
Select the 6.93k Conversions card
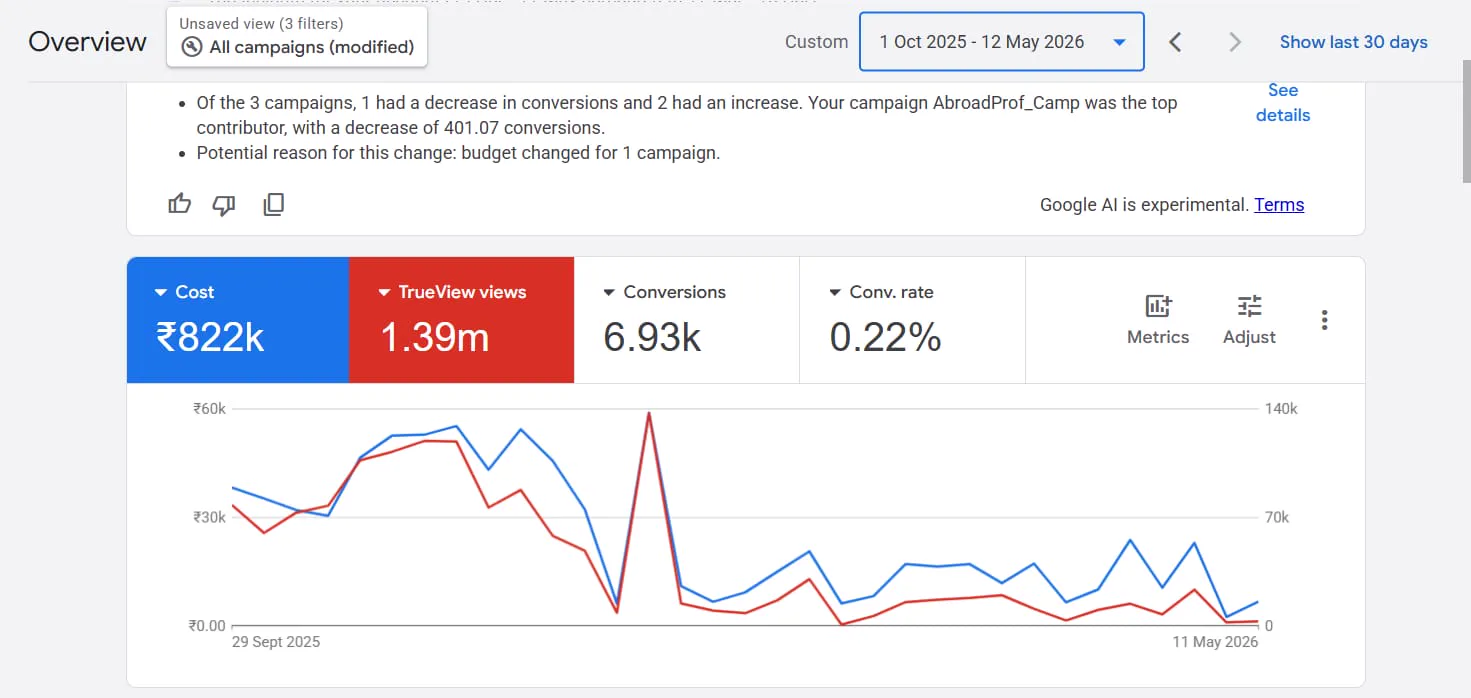coord(687,320)
